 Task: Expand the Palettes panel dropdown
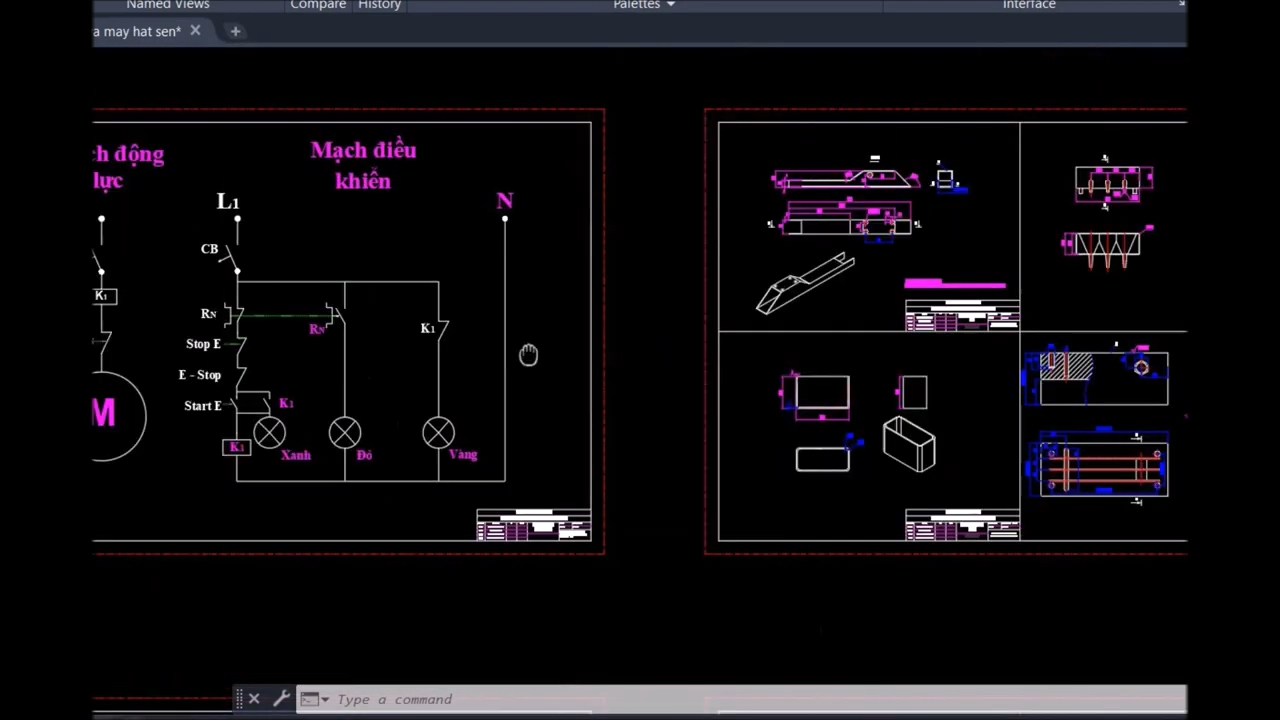tap(670, 5)
